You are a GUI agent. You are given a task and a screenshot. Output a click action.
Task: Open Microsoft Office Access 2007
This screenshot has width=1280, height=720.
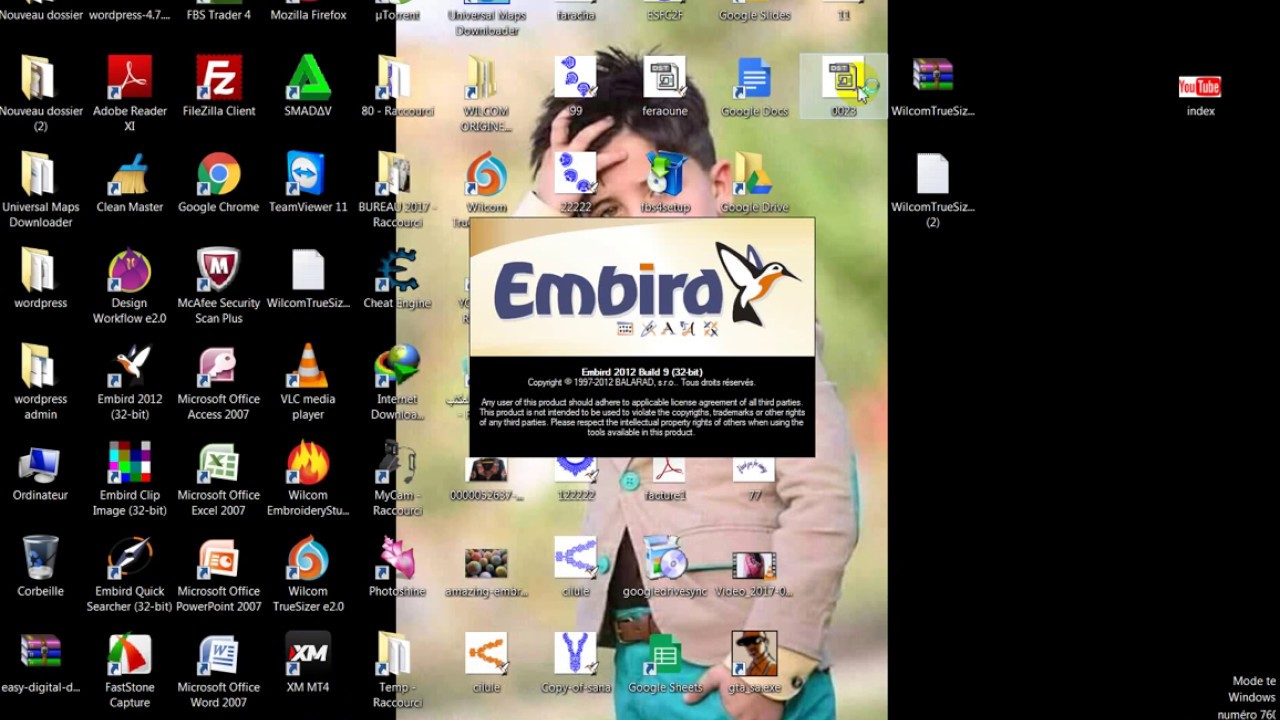point(218,383)
